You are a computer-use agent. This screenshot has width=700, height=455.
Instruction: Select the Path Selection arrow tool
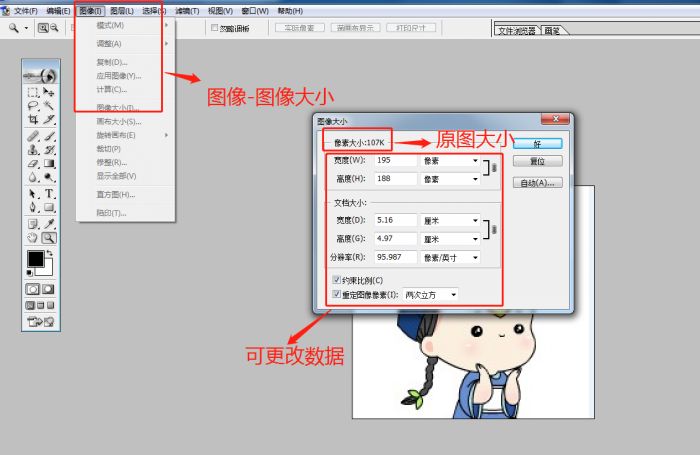click(x=33, y=193)
